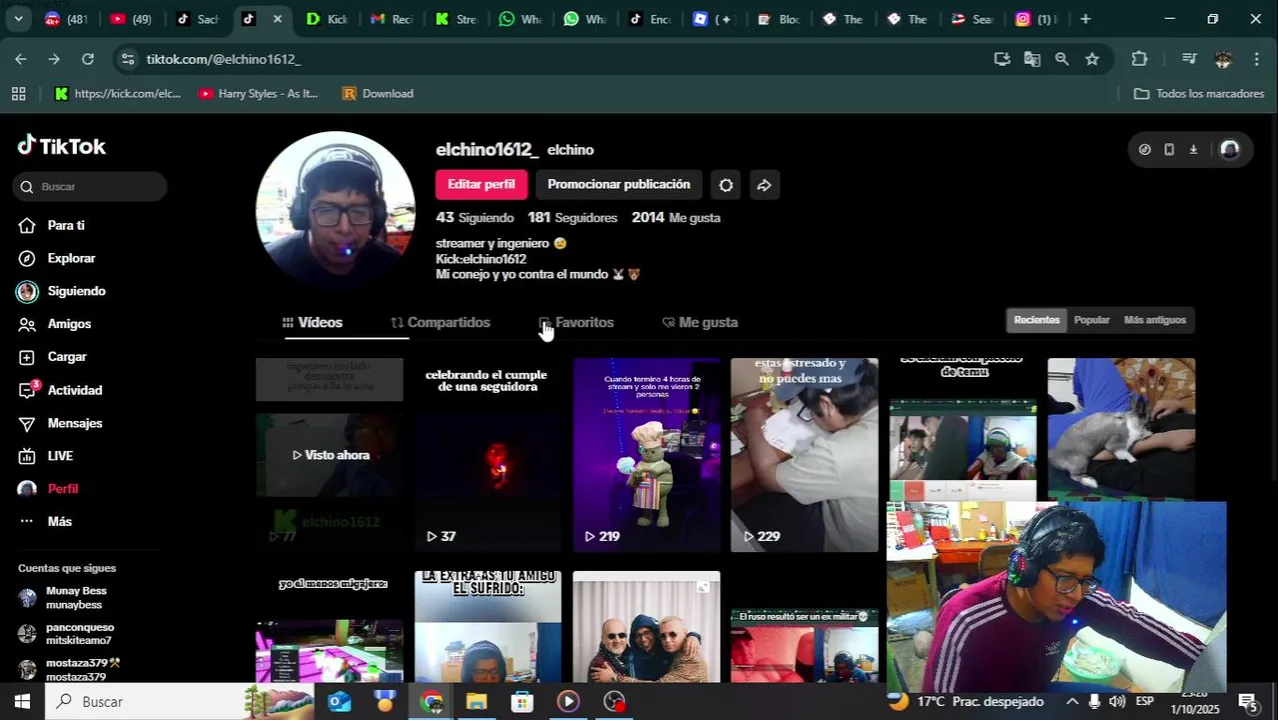Show hidden system tray icons
The height and width of the screenshot is (720, 1278).
coord(1072,702)
